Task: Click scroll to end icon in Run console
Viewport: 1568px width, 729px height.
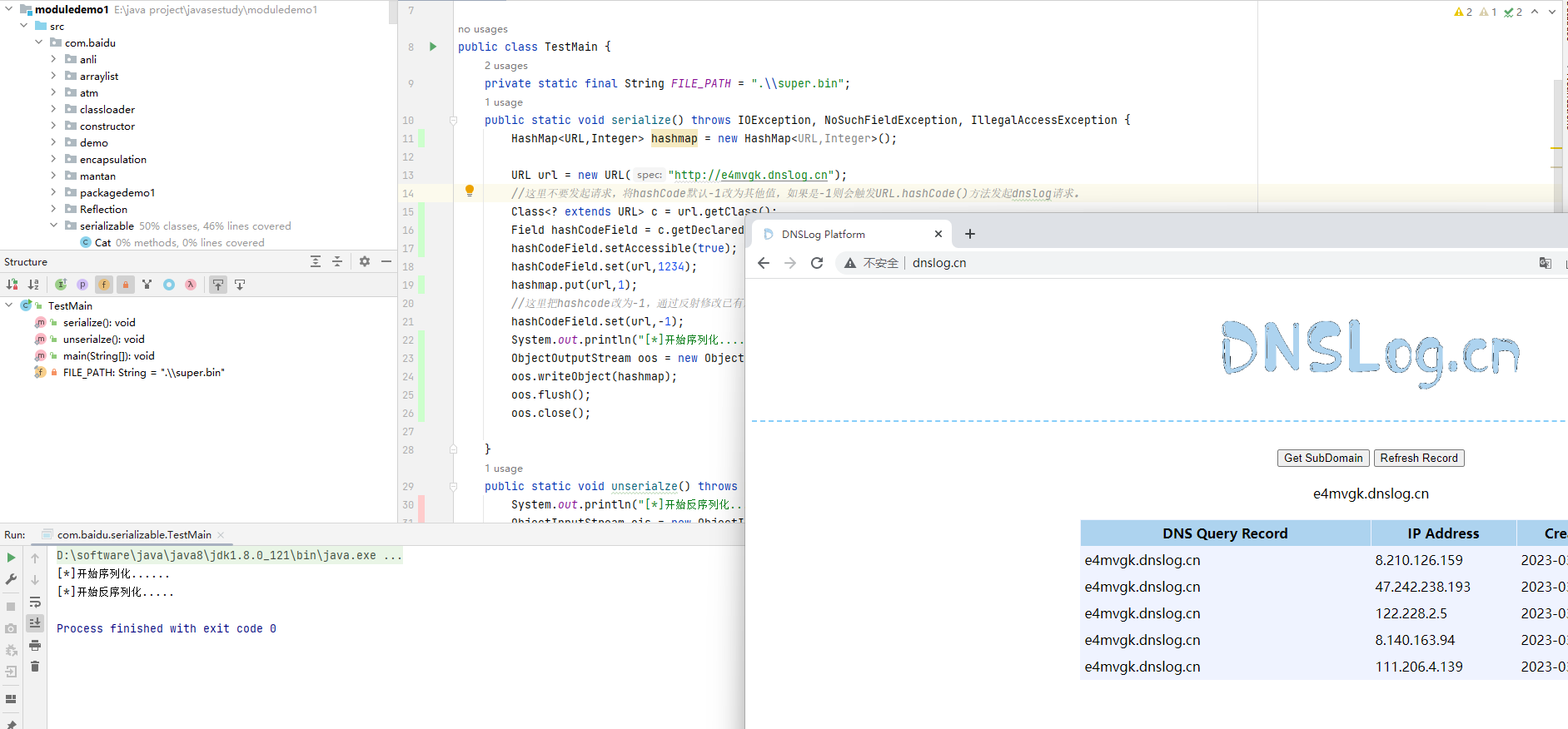Action: point(35,622)
